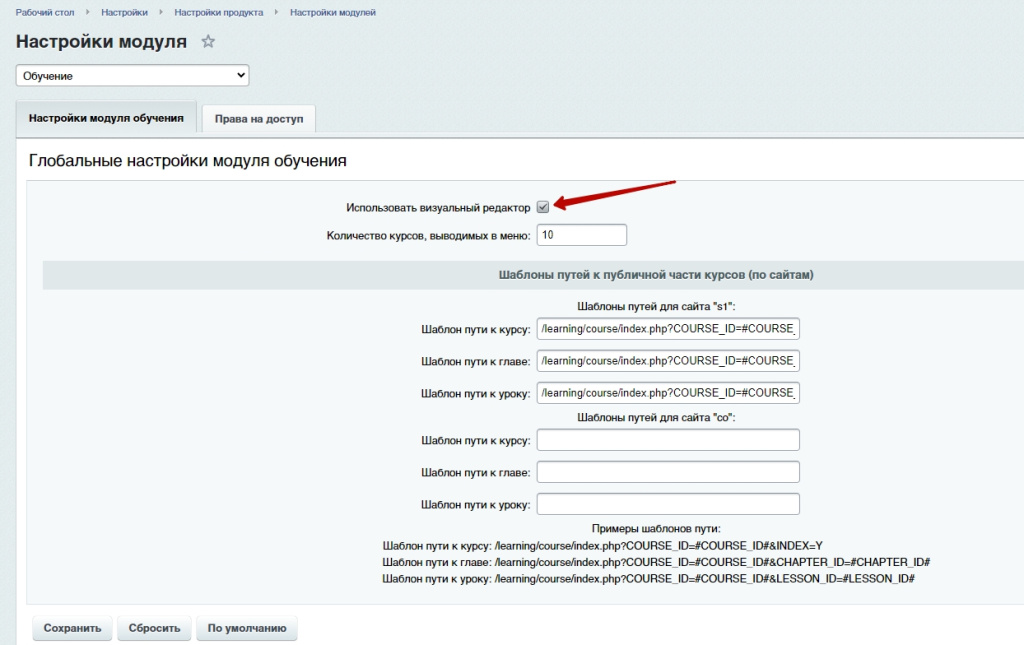Click chapter path template field for site s1
Image resolution: width=1024 pixels, height=645 pixels.
click(x=668, y=361)
